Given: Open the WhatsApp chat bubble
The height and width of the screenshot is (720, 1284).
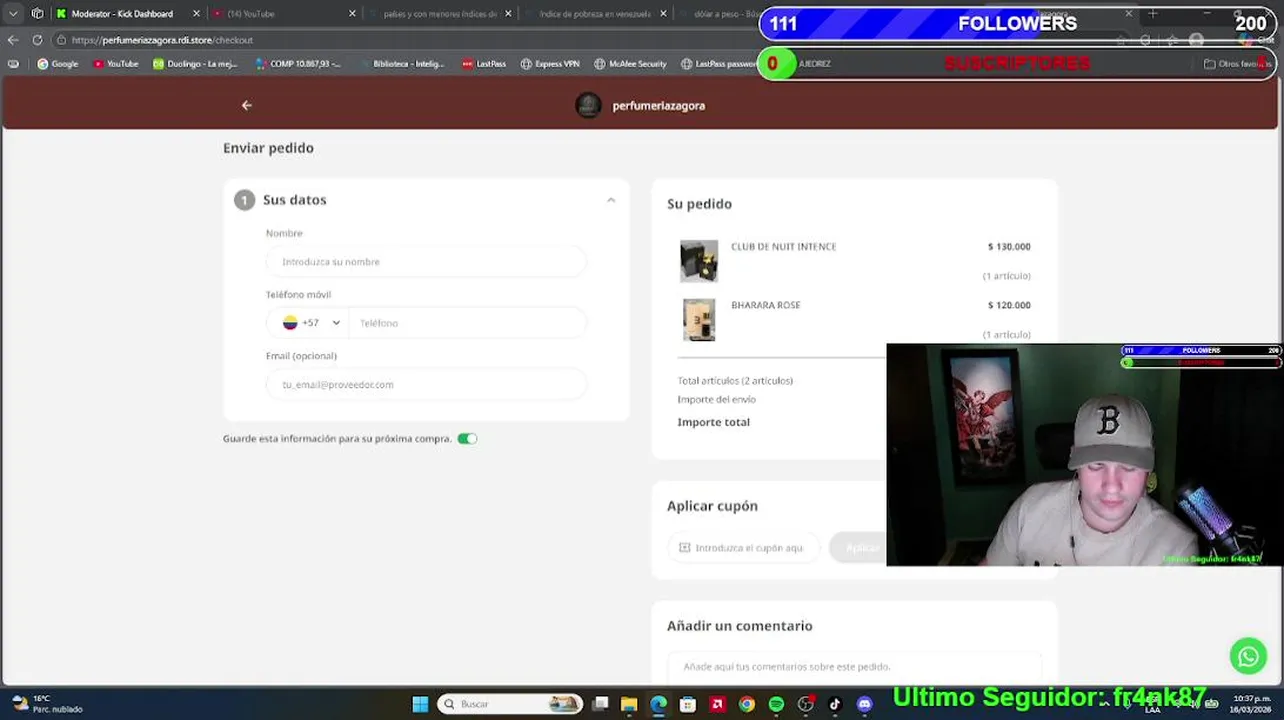Looking at the screenshot, I should (1248, 656).
